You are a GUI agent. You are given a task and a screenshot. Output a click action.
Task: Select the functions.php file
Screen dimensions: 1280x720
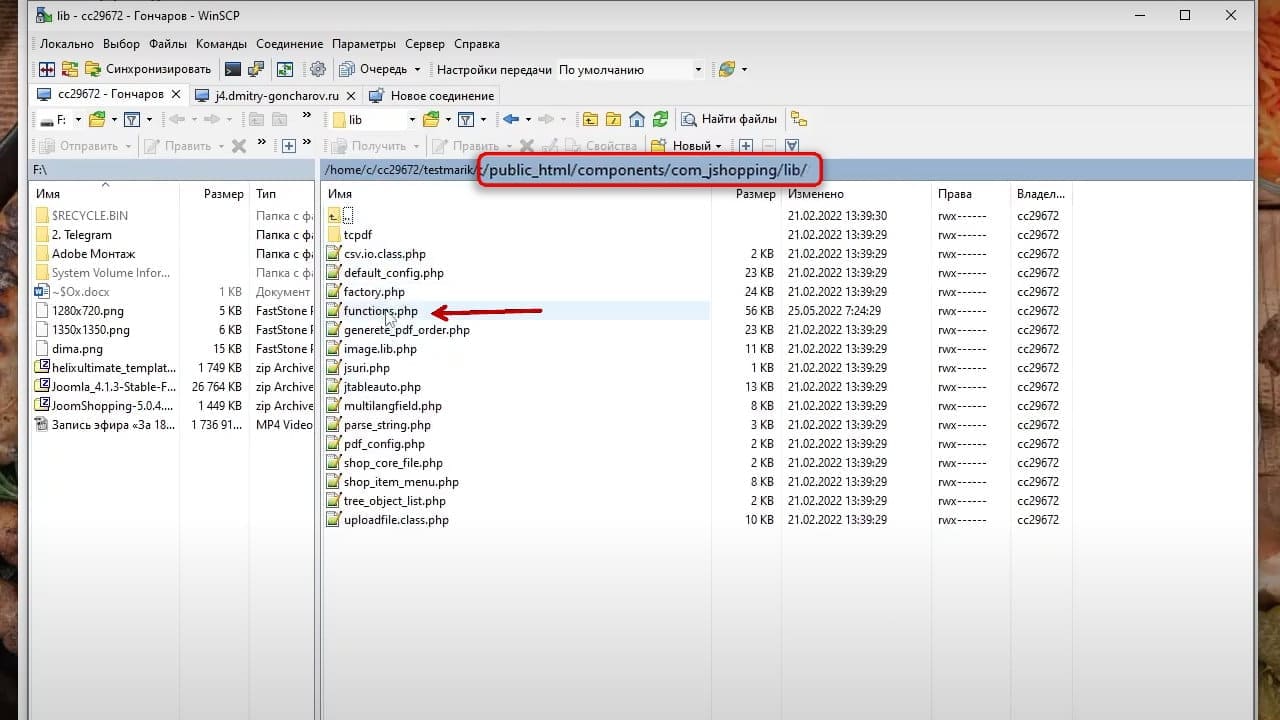coord(381,311)
